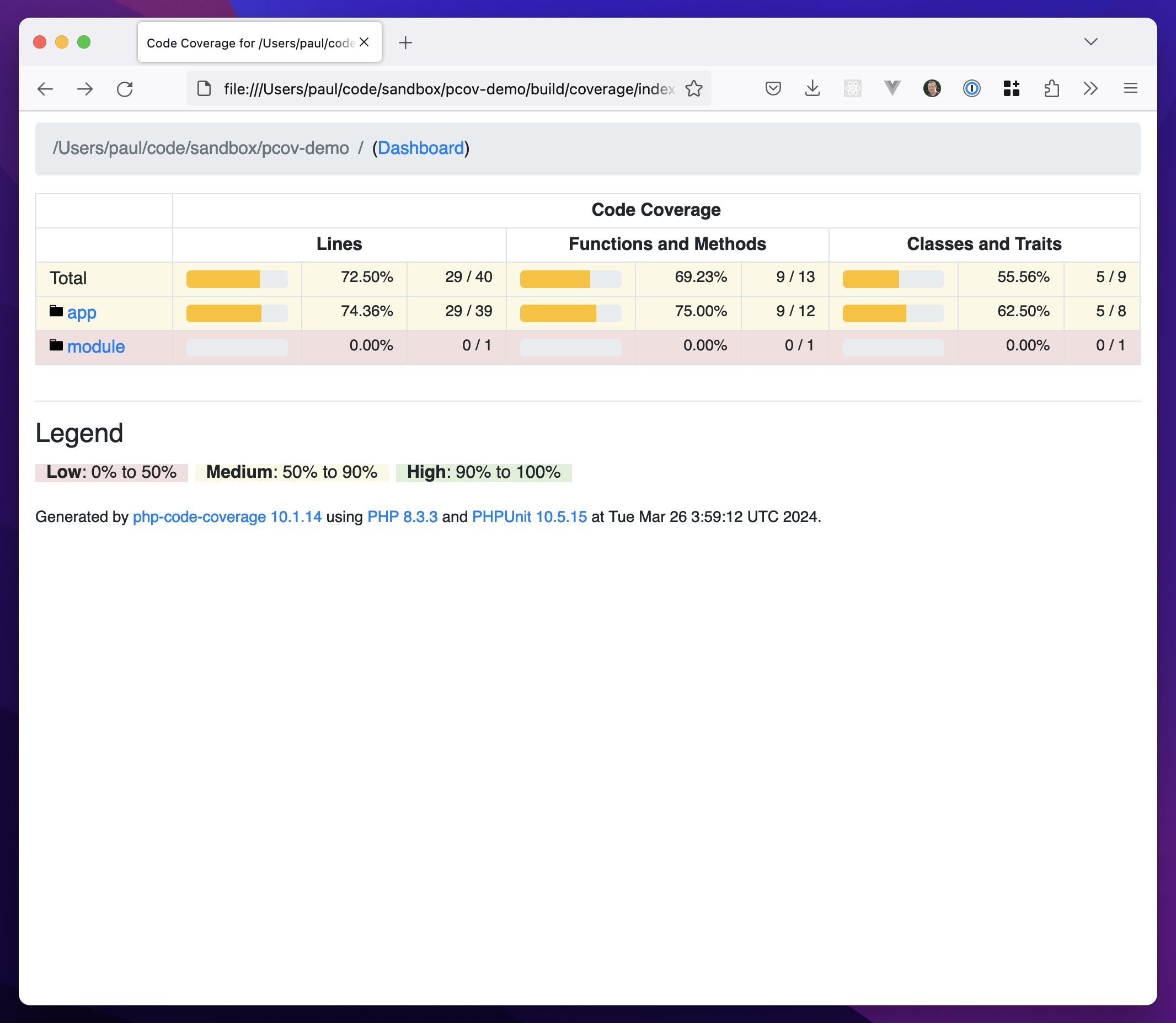Show more toolbar tools overflow

[1091, 88]
